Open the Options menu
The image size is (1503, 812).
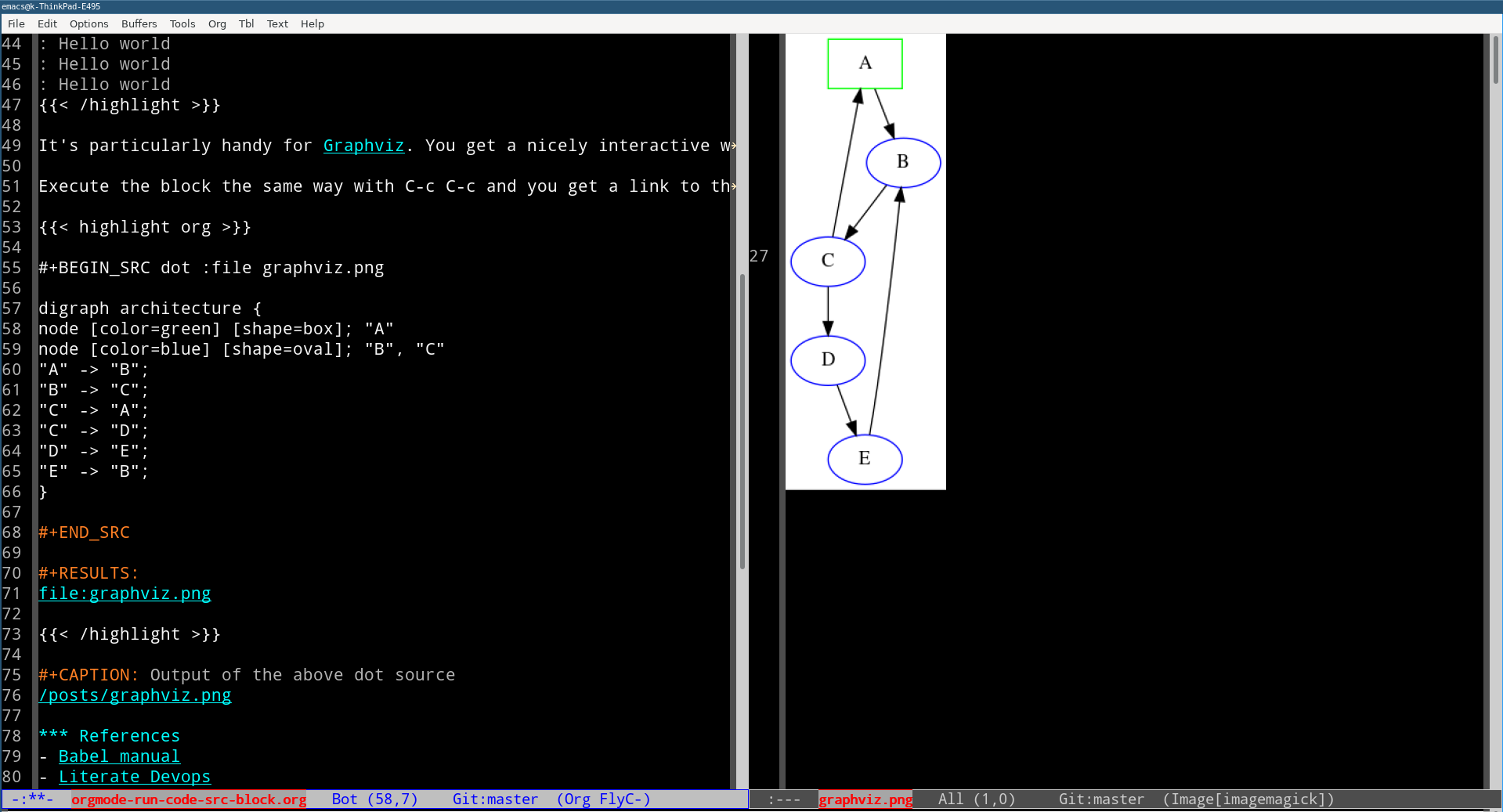[89, 23]
